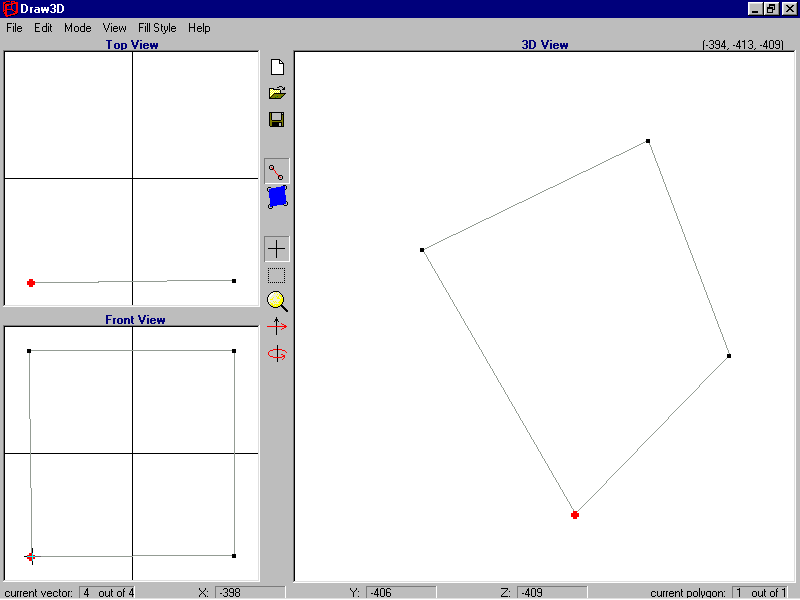Click the New file icon
Viewport: 800px width, 600px height.
point(277,67)
